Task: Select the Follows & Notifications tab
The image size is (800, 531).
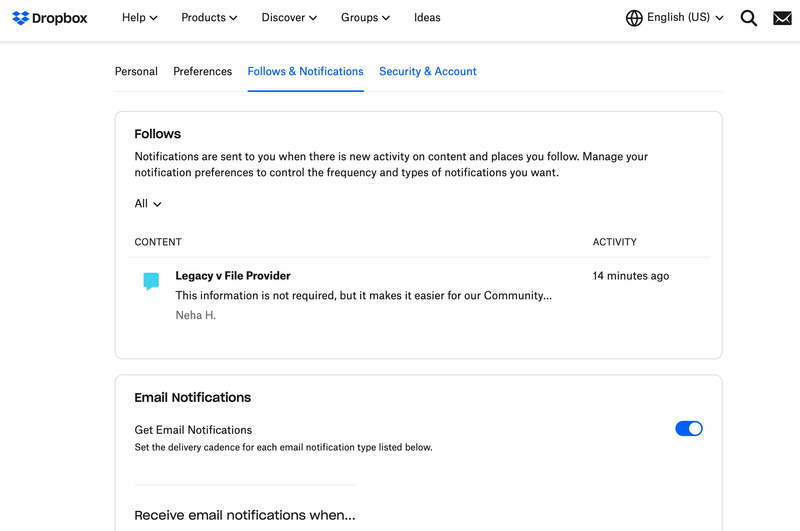Action: pyautogui.click(x=305, y=72)
